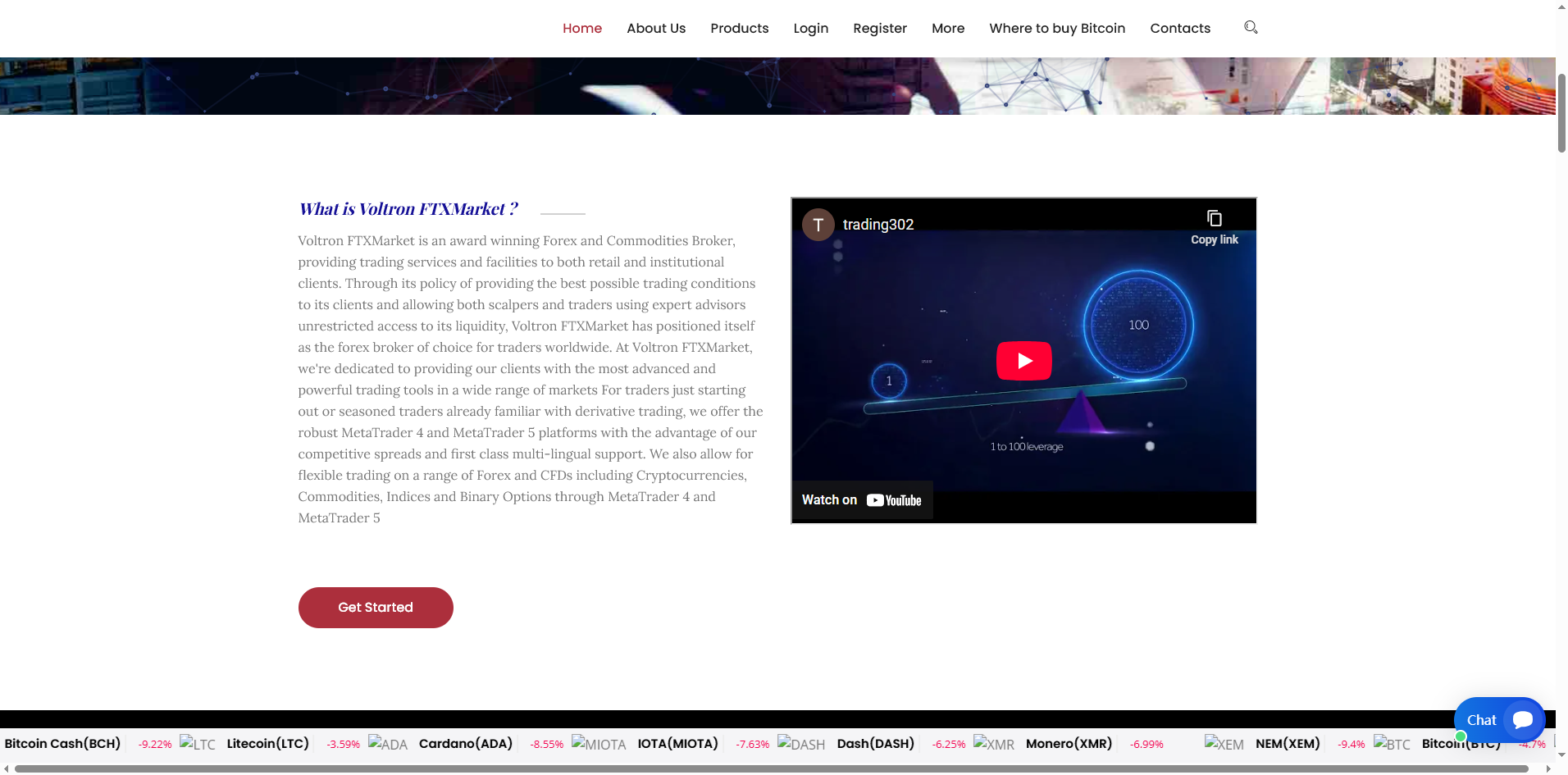
Task: Click the DASH coin icon in ticker
Action: pyautogui.click(x=801, y=744)
